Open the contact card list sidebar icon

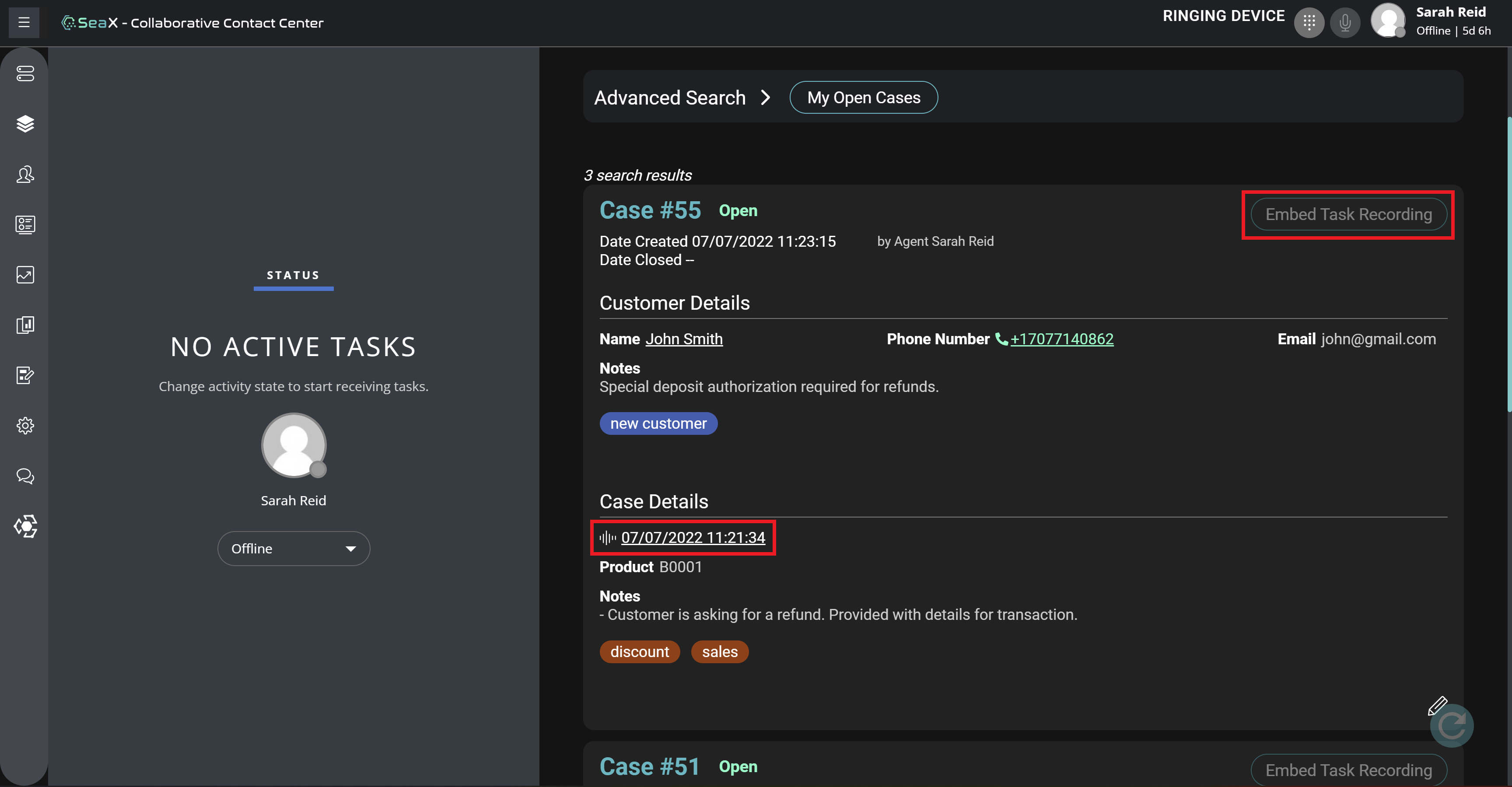pyautogui.click(x=25, y=224)
